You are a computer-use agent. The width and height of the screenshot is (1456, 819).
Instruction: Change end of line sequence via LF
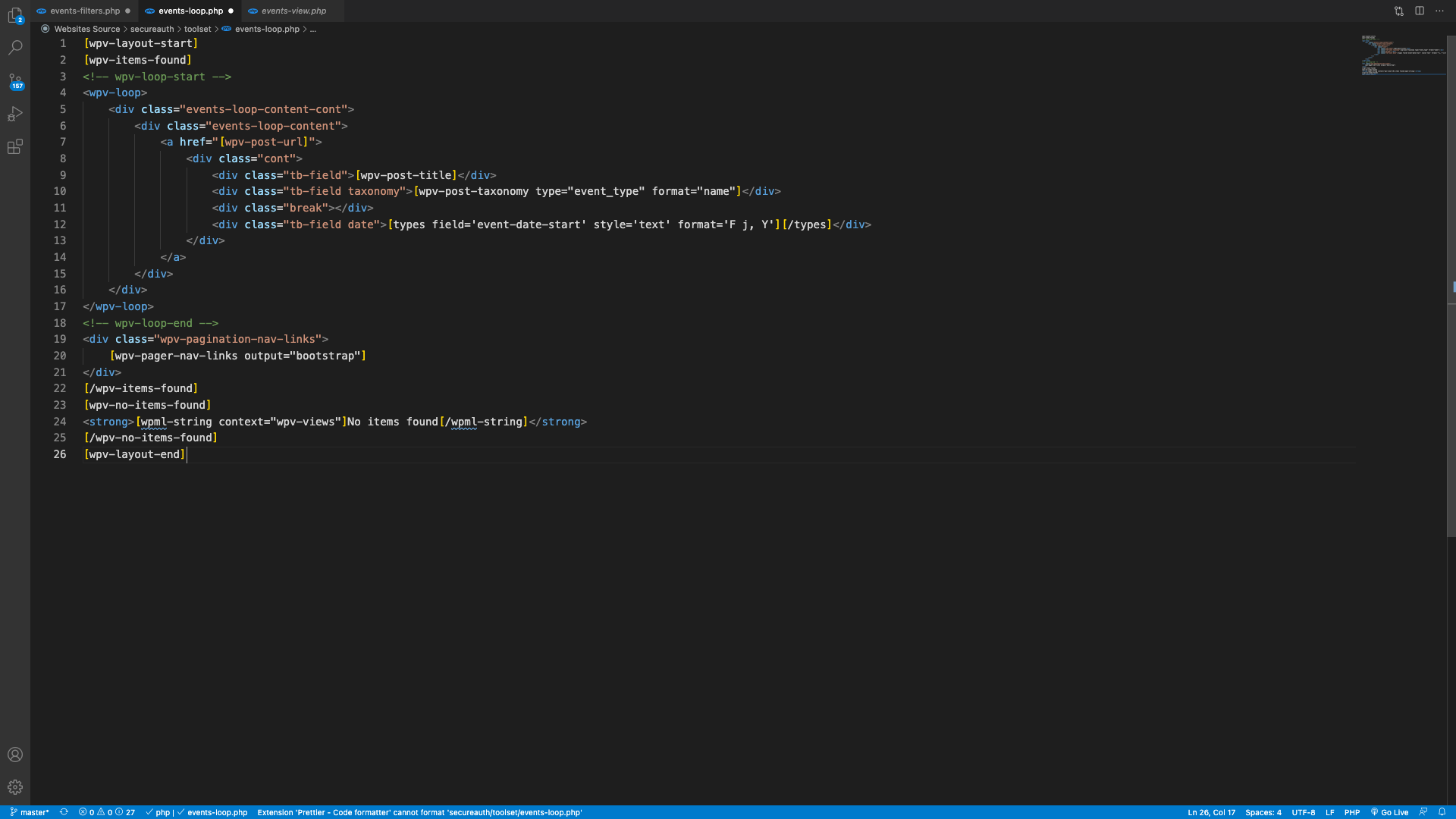point(1329,812)
